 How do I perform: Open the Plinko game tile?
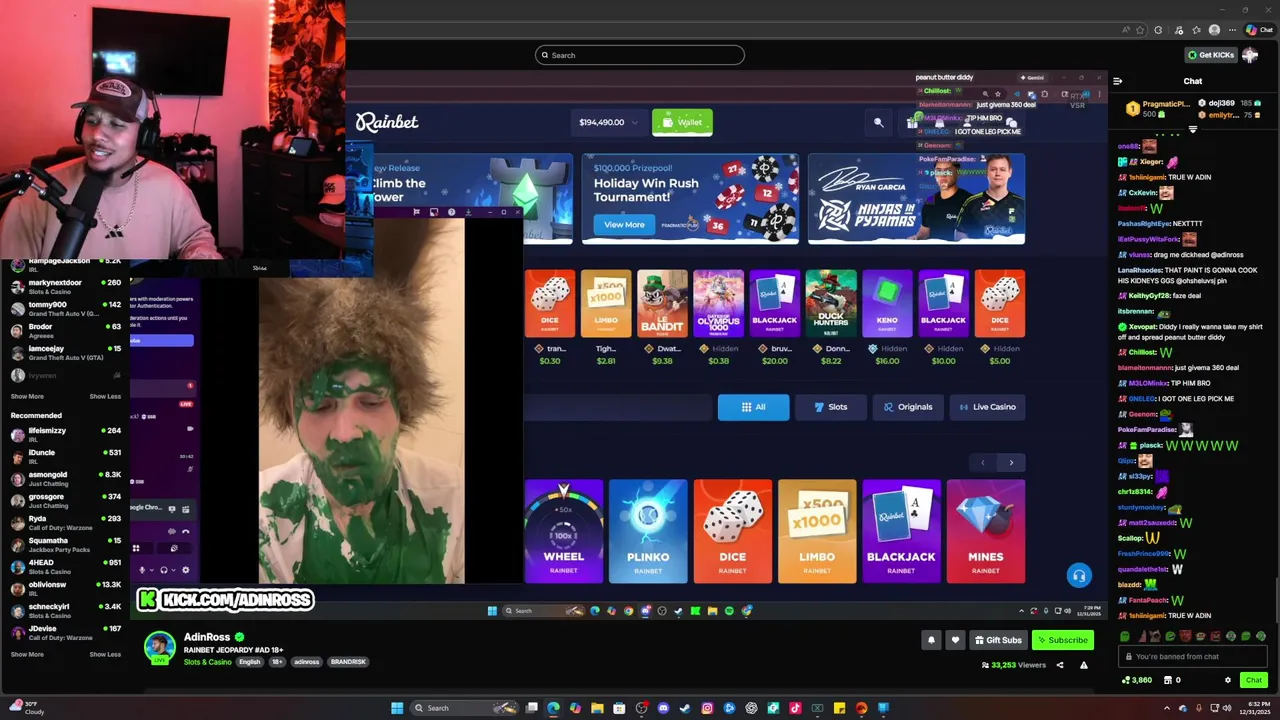pyautogui.click(x=648, y=531)
